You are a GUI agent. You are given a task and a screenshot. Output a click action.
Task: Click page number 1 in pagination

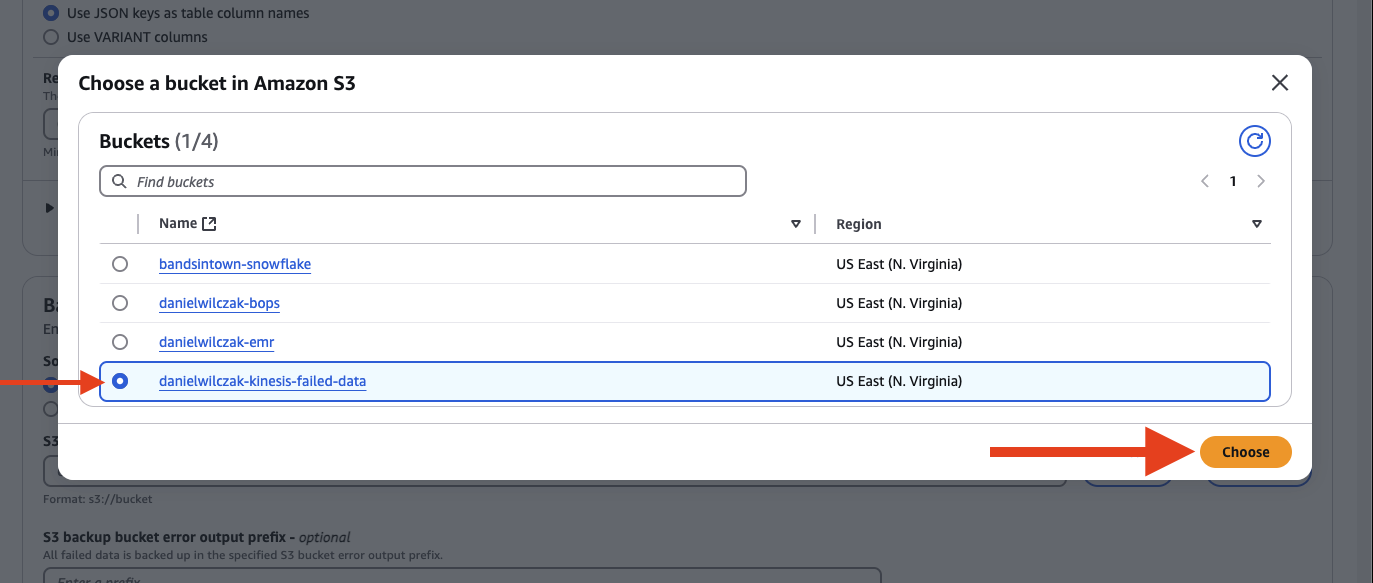[1233, 181]
